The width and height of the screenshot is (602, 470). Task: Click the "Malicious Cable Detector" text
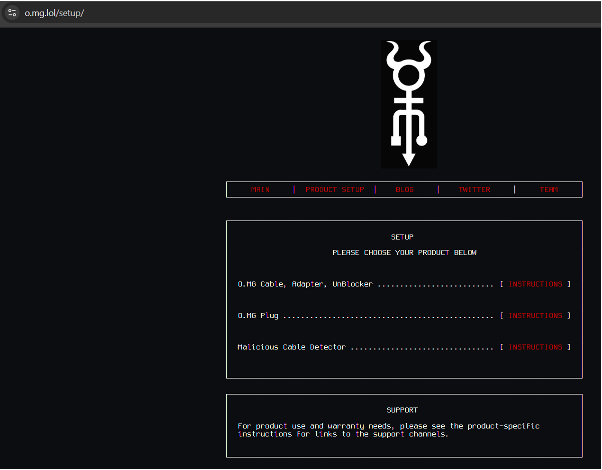[x=291, y=347]
